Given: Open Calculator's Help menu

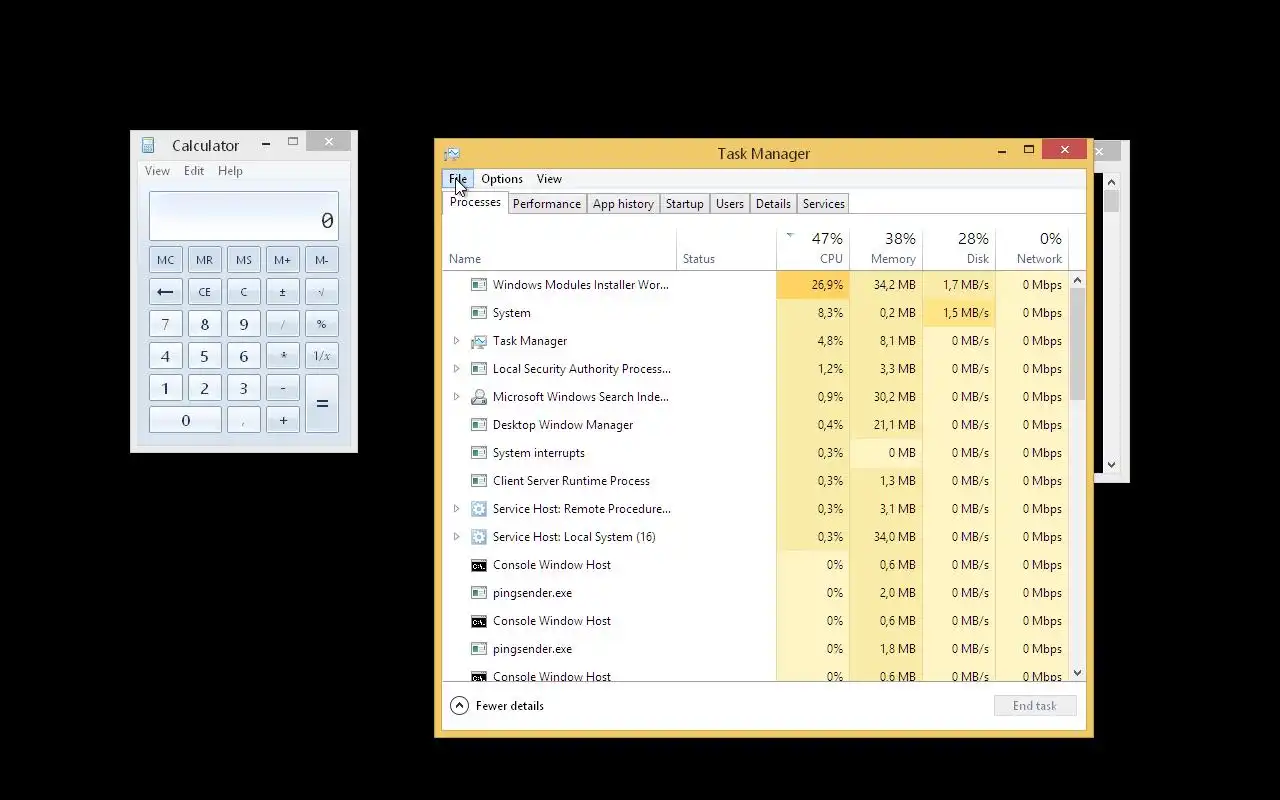Looking at the screenshot, I should point(230,171).
